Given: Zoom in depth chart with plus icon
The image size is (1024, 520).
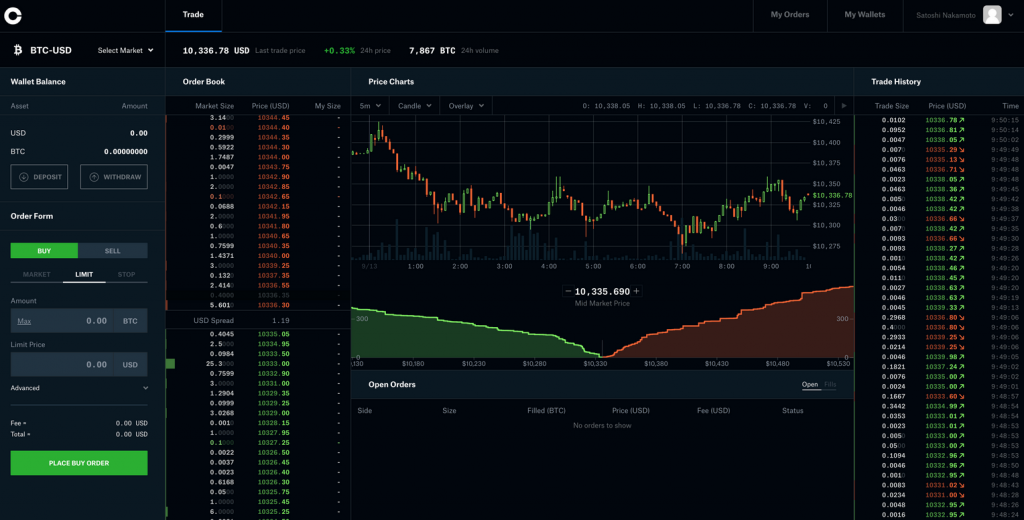Looking at the screenshot, I should [636, 291].
